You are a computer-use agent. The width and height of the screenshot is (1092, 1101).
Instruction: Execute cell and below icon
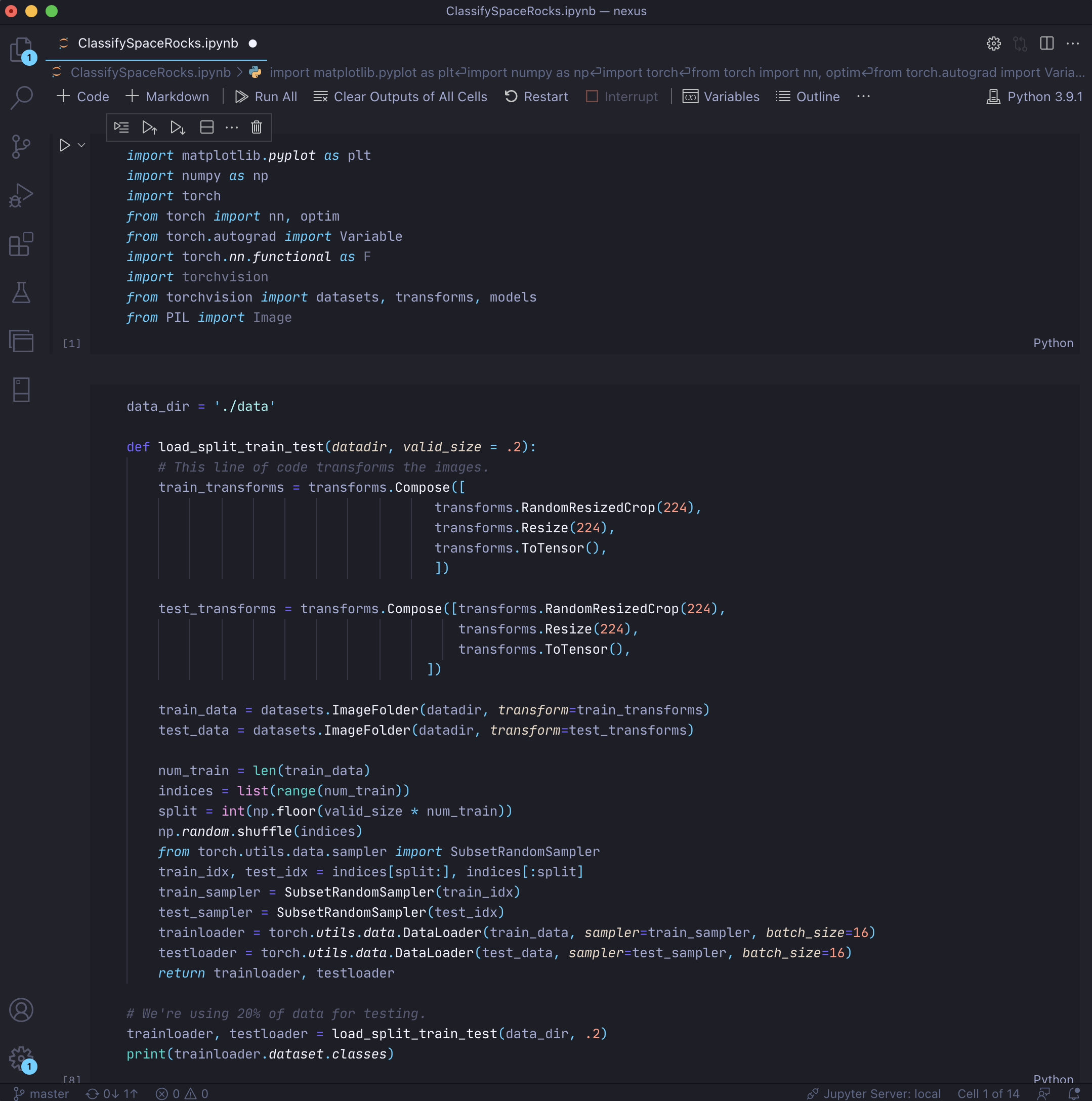(178, 127)
